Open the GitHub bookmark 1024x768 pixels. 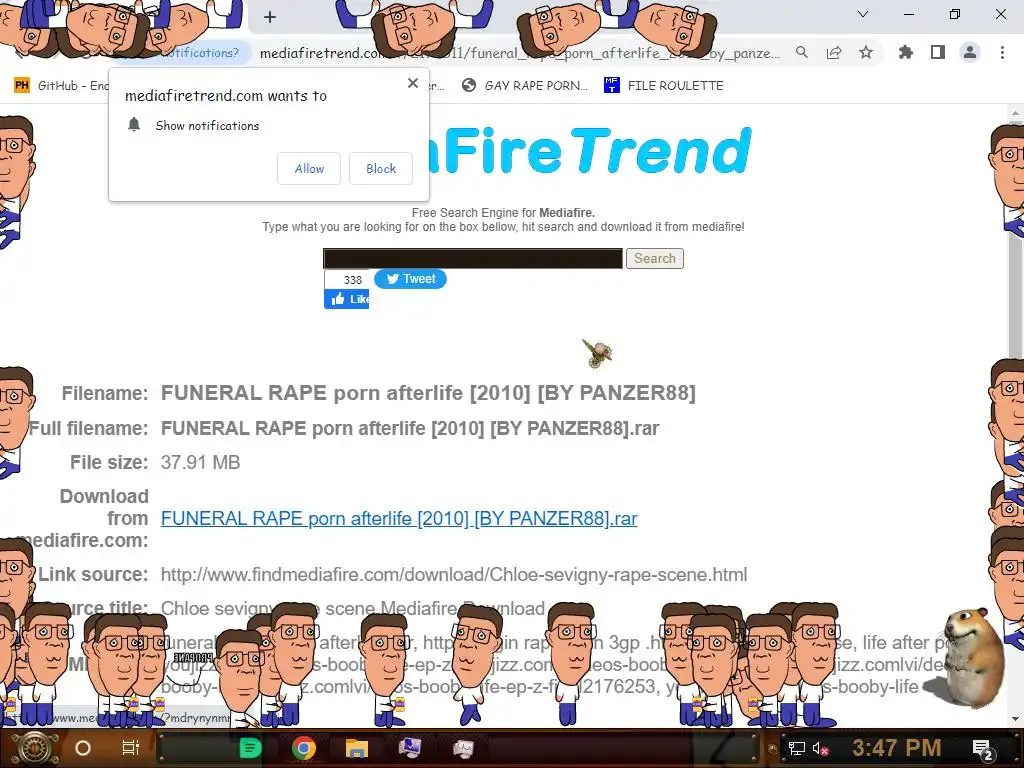click(61, 86)
